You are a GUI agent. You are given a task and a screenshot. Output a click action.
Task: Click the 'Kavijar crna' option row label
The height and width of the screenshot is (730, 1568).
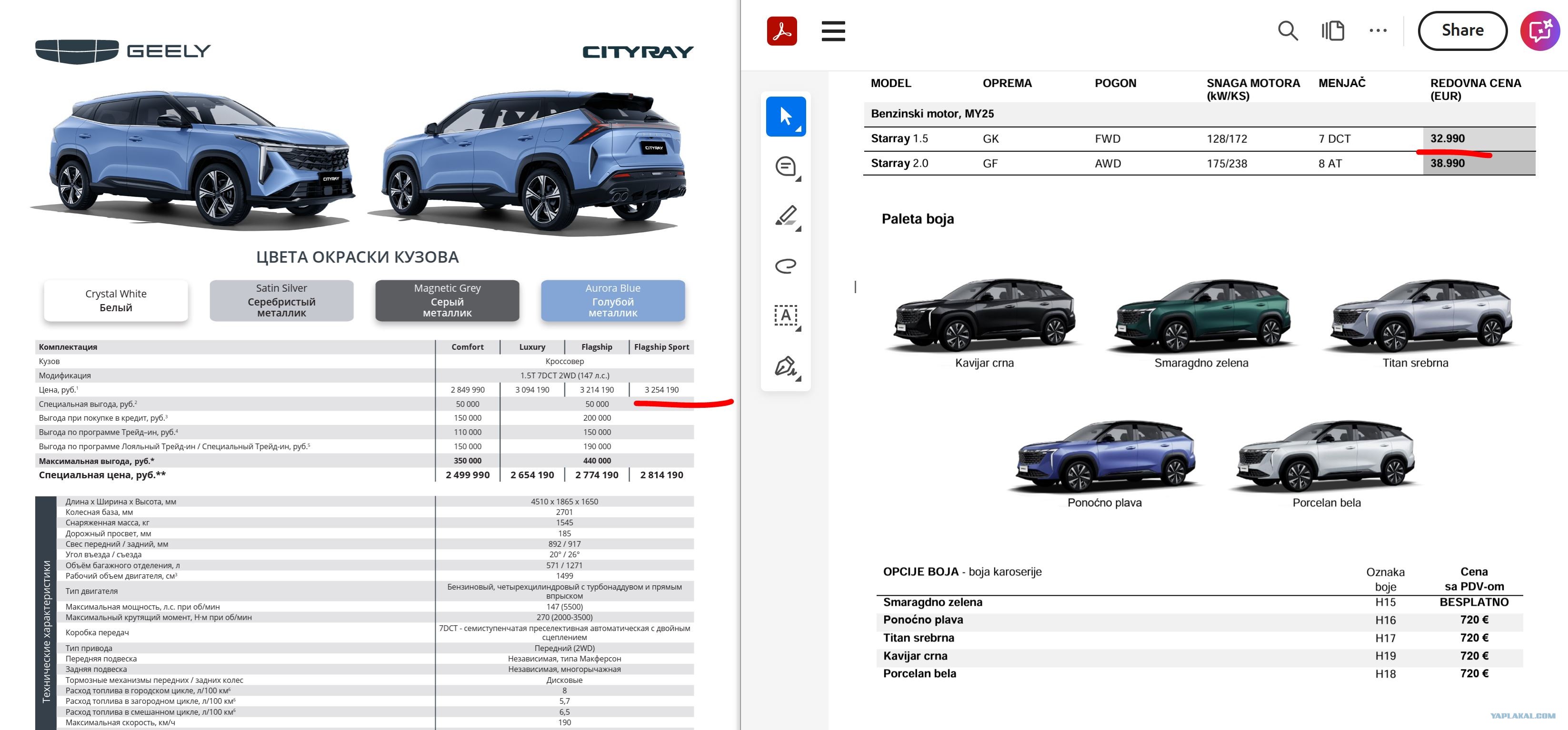[x=915, y=656]
